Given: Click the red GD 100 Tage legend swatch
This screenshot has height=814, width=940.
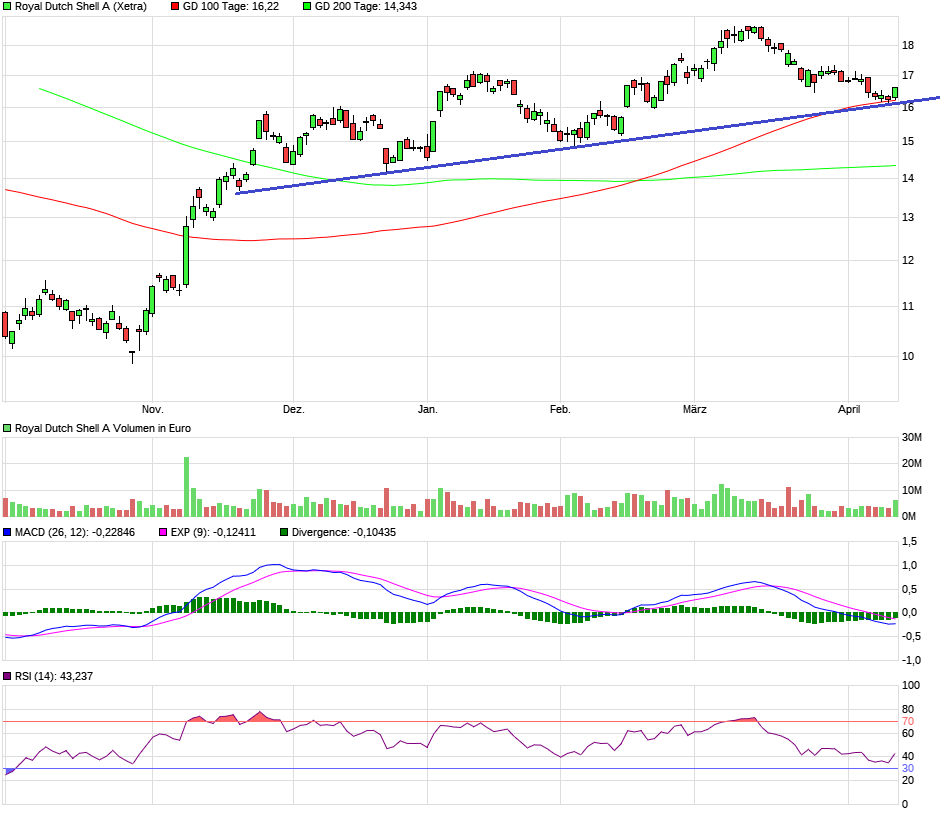Looking at the screenshot, I should [175, 7].
